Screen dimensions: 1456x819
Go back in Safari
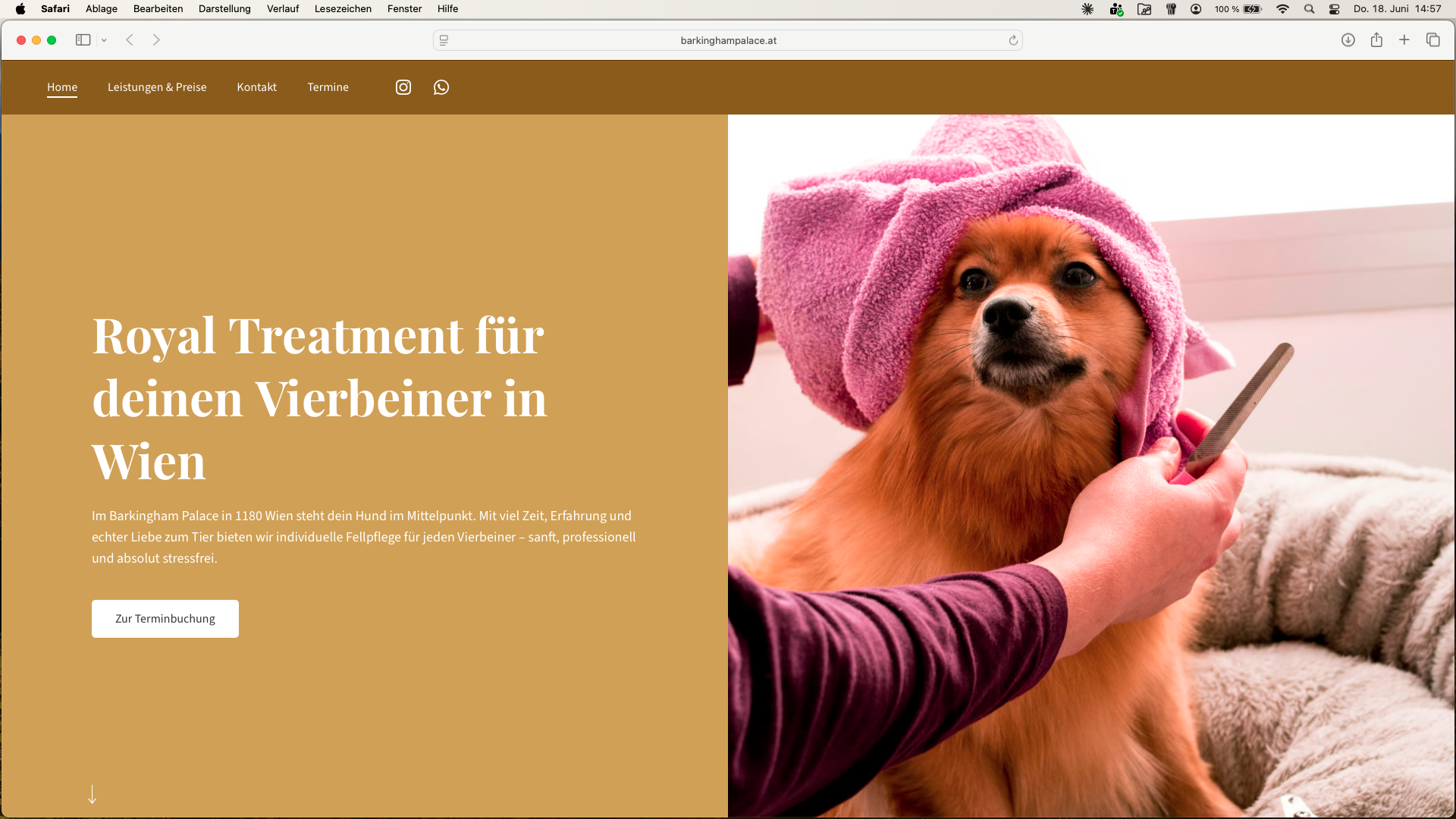click(130, 40)
